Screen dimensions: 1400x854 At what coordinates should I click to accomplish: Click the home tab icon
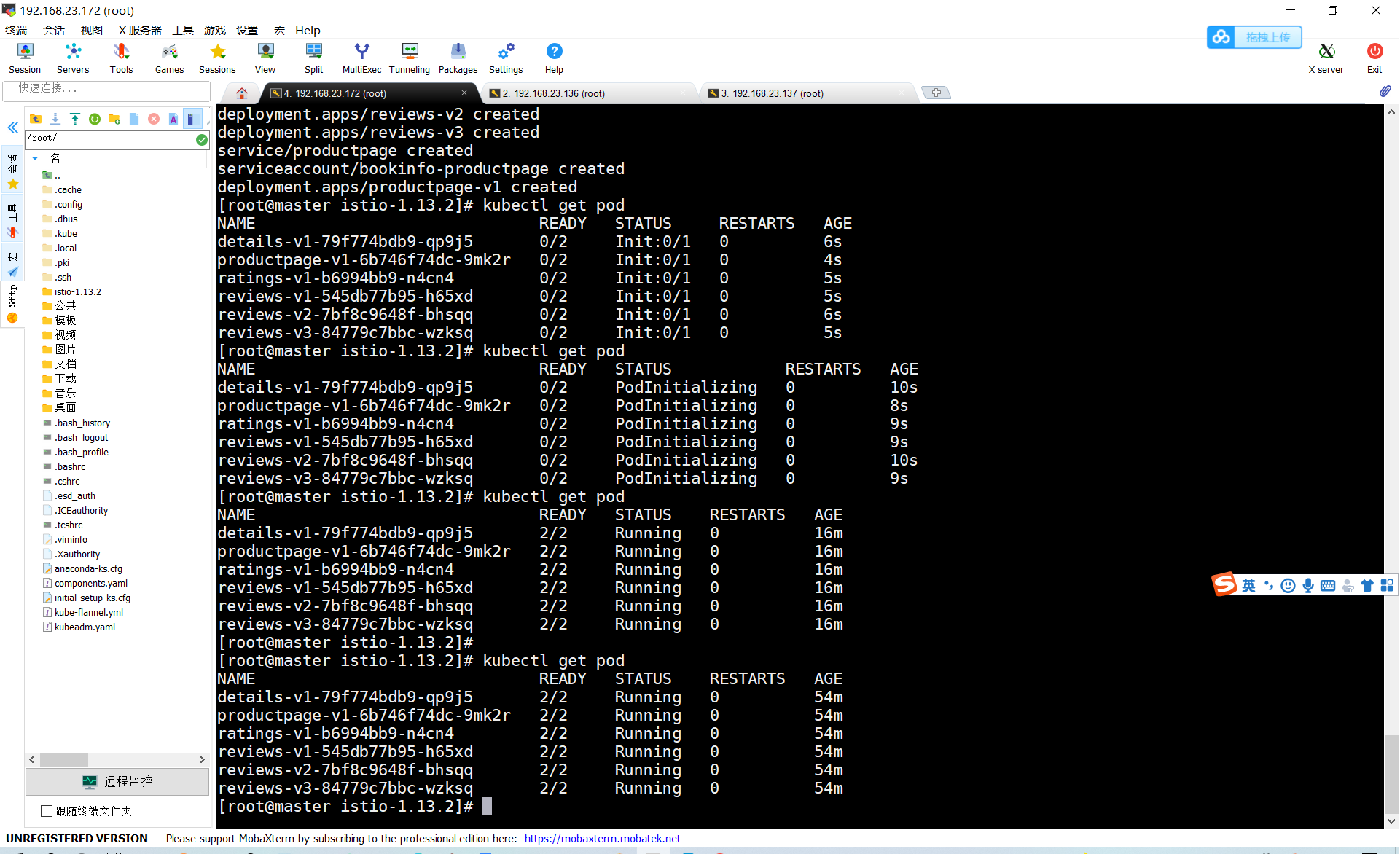(x=242, y=93)
